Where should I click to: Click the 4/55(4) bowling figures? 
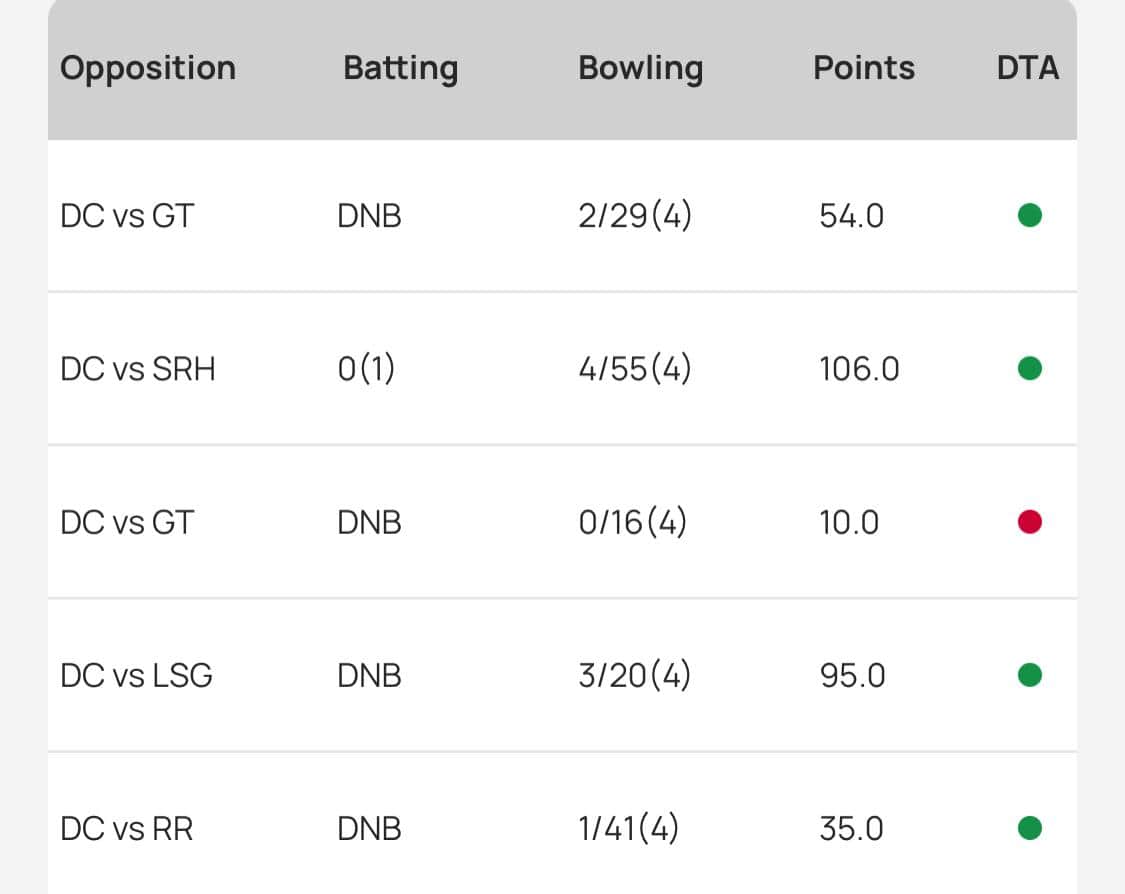635,370
